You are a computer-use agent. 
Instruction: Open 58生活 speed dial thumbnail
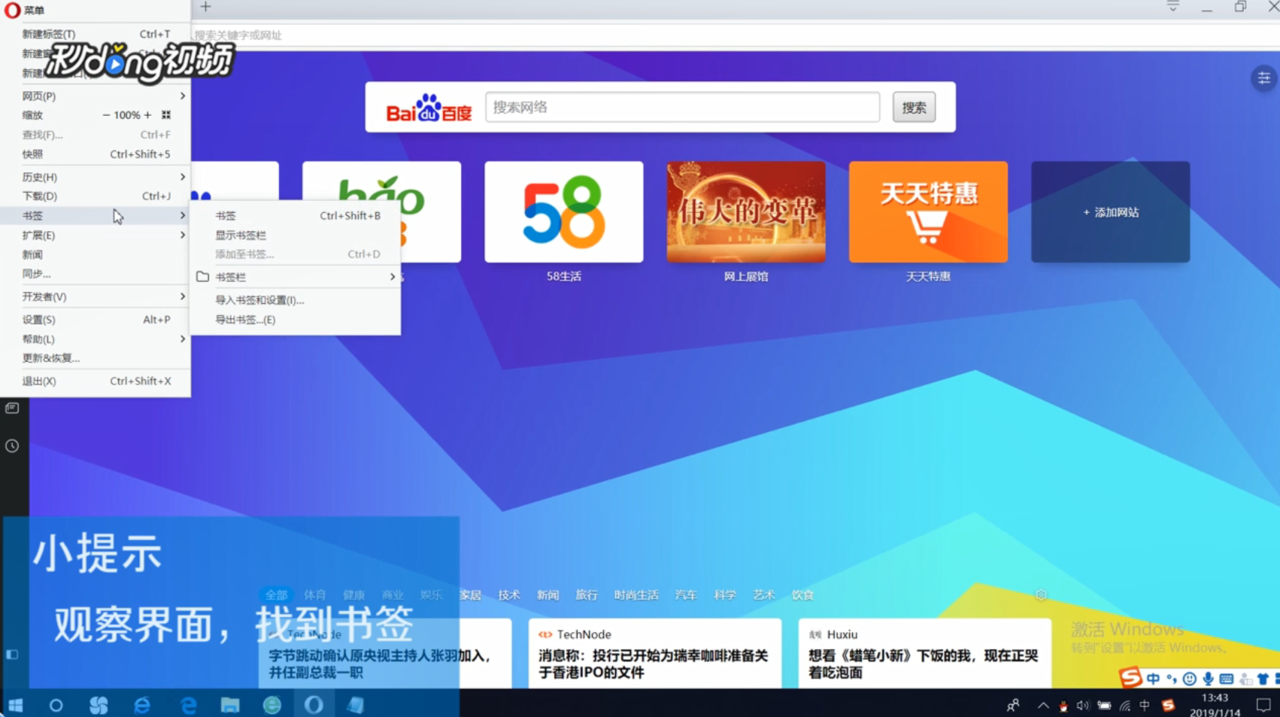(564, 212)
